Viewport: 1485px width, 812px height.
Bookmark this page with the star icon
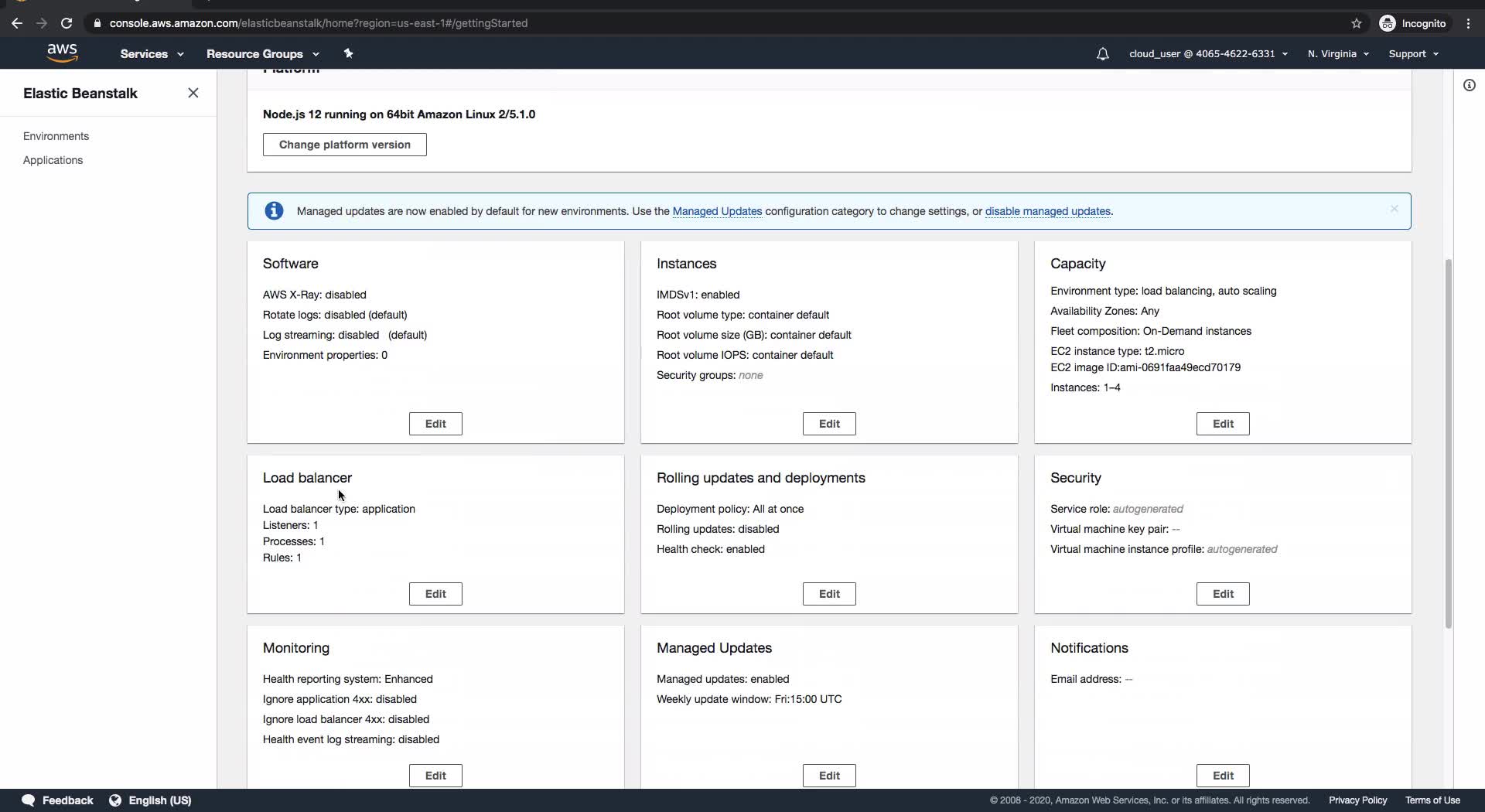click(x=1356, y=23)
